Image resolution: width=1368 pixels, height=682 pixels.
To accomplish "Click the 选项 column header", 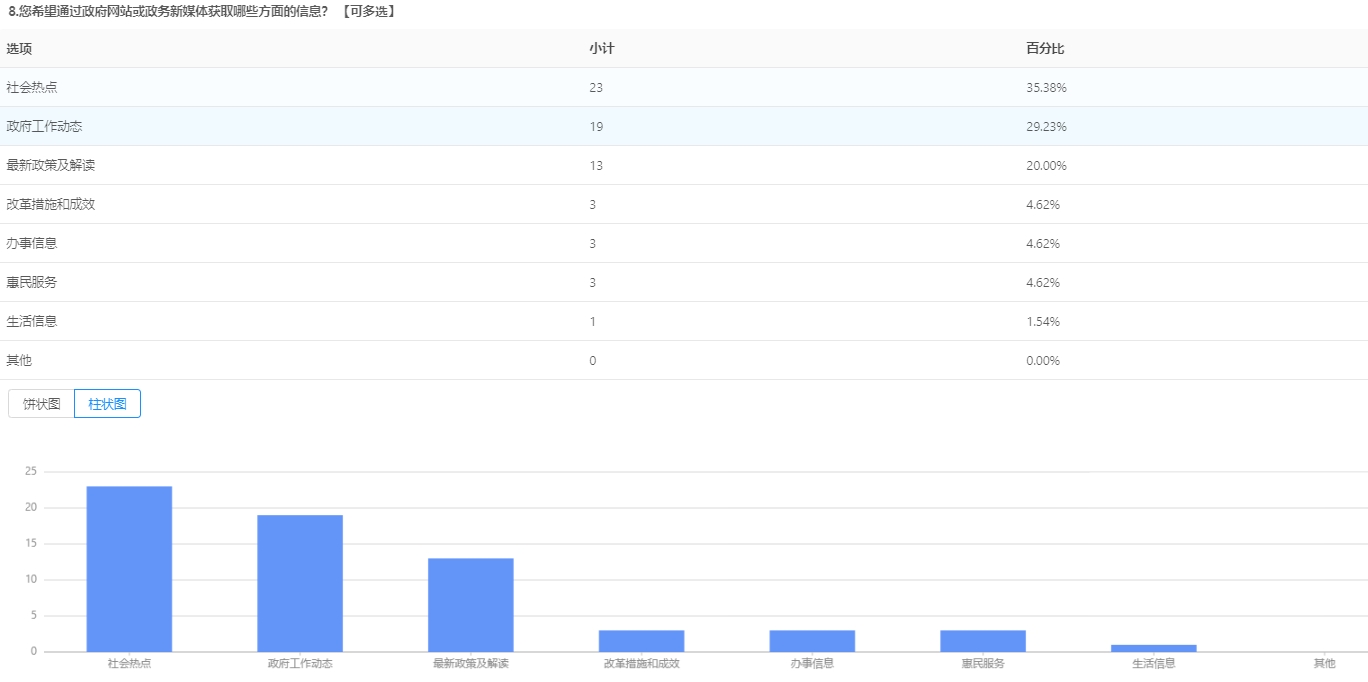I will click(x=19, y=48).
